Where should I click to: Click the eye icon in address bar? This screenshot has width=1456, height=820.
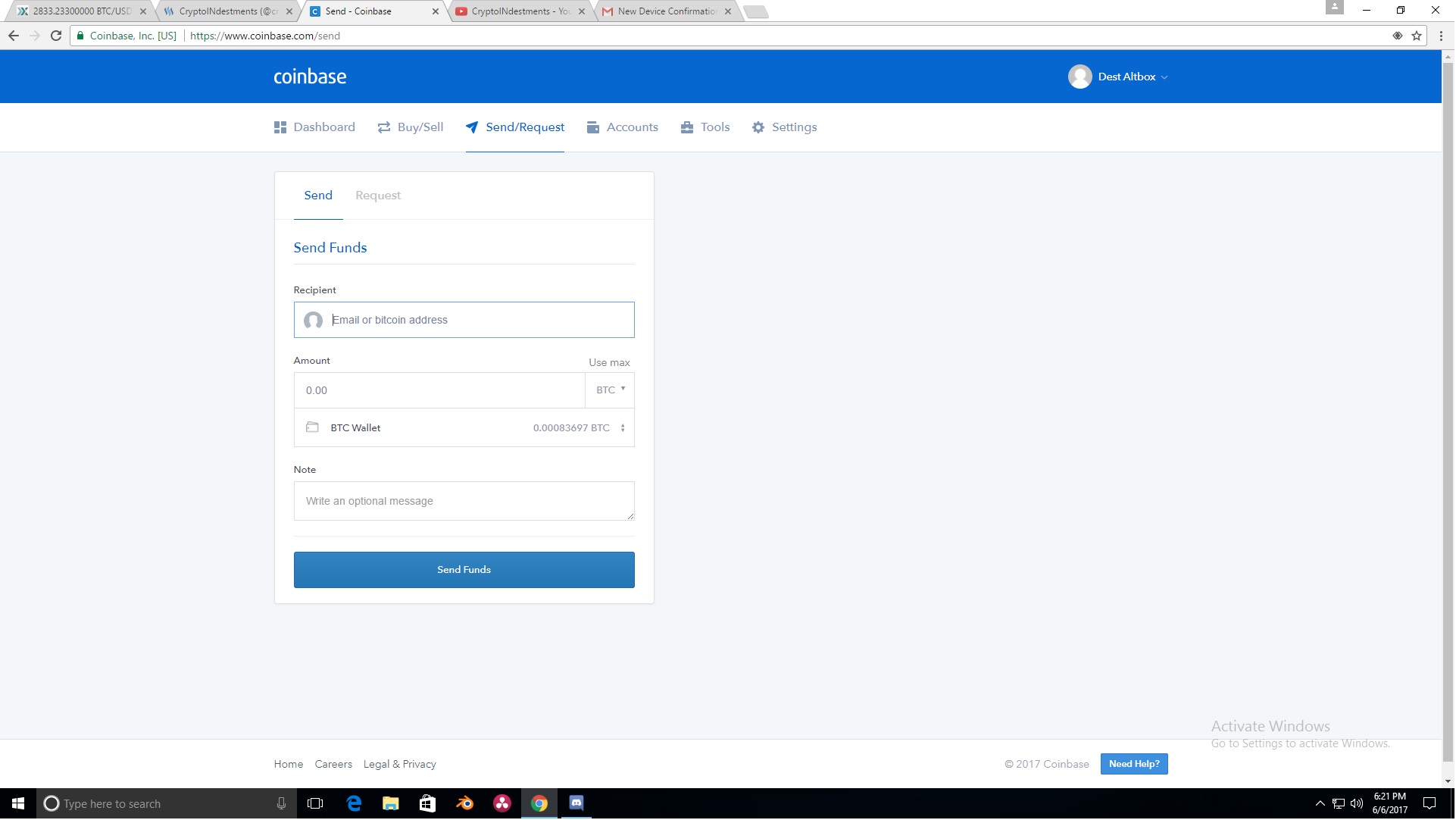[1398, 36]
